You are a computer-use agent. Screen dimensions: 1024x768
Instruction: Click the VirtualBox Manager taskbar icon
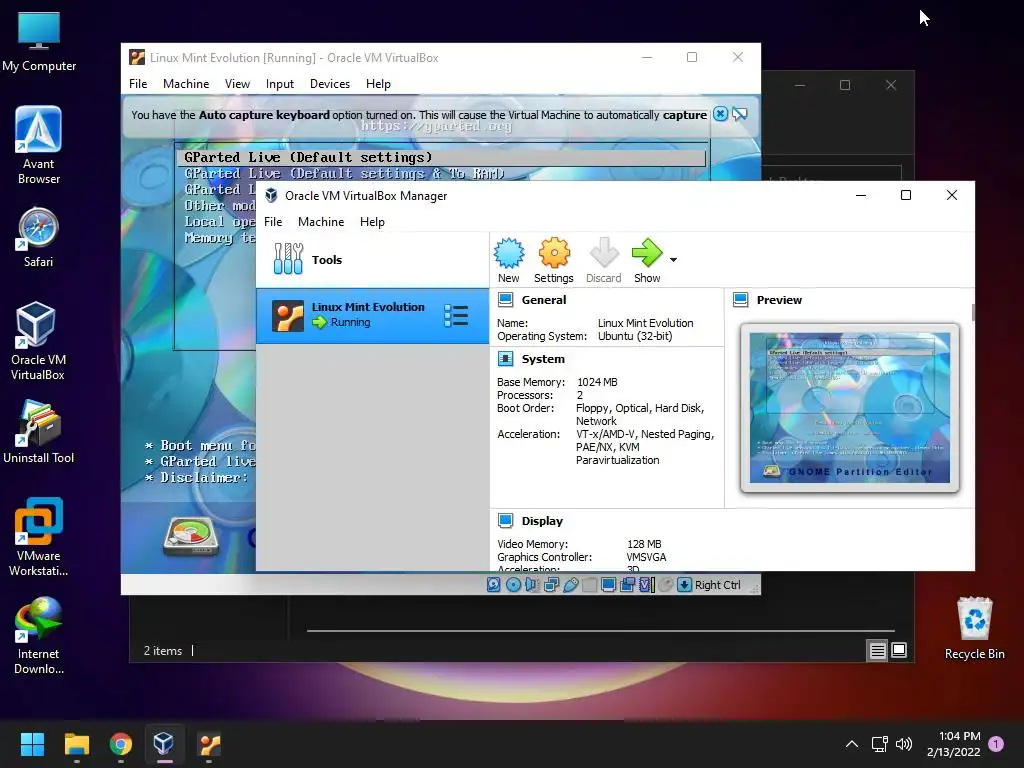pos(164,744)
